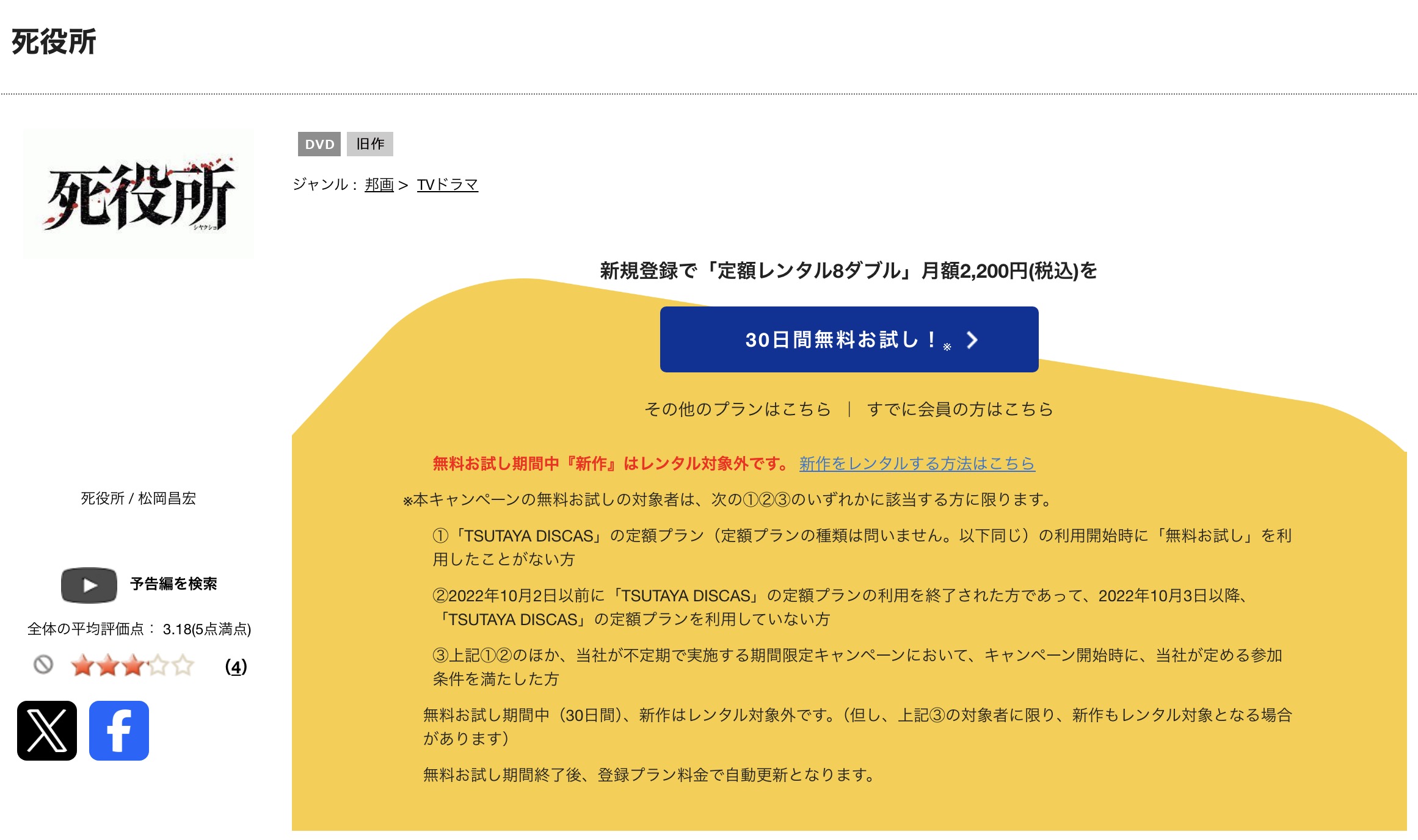
Task: Click the 死役所 / 松岡昌宏 caption text
Action: (139, 498)
